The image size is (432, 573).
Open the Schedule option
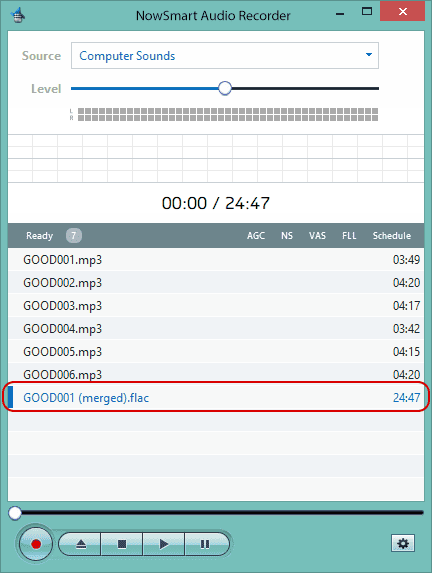click(391, 236)
